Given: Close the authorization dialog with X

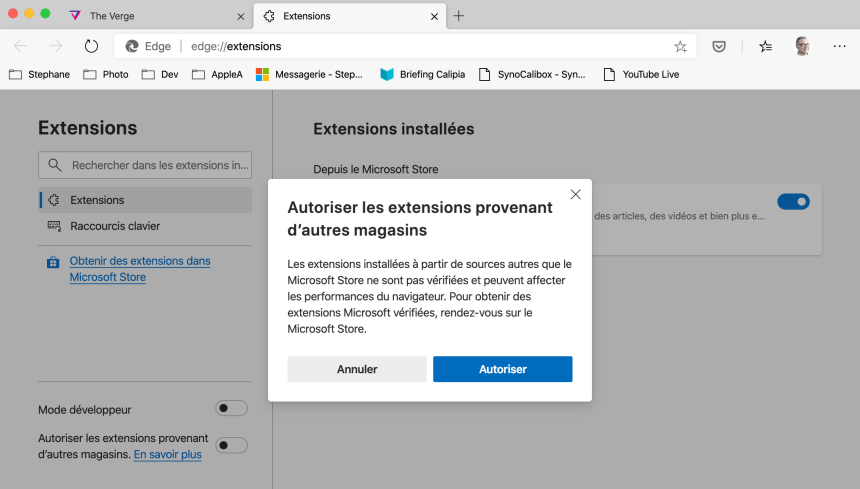Looking at the screenshot, I should click(x=575, y=194).
